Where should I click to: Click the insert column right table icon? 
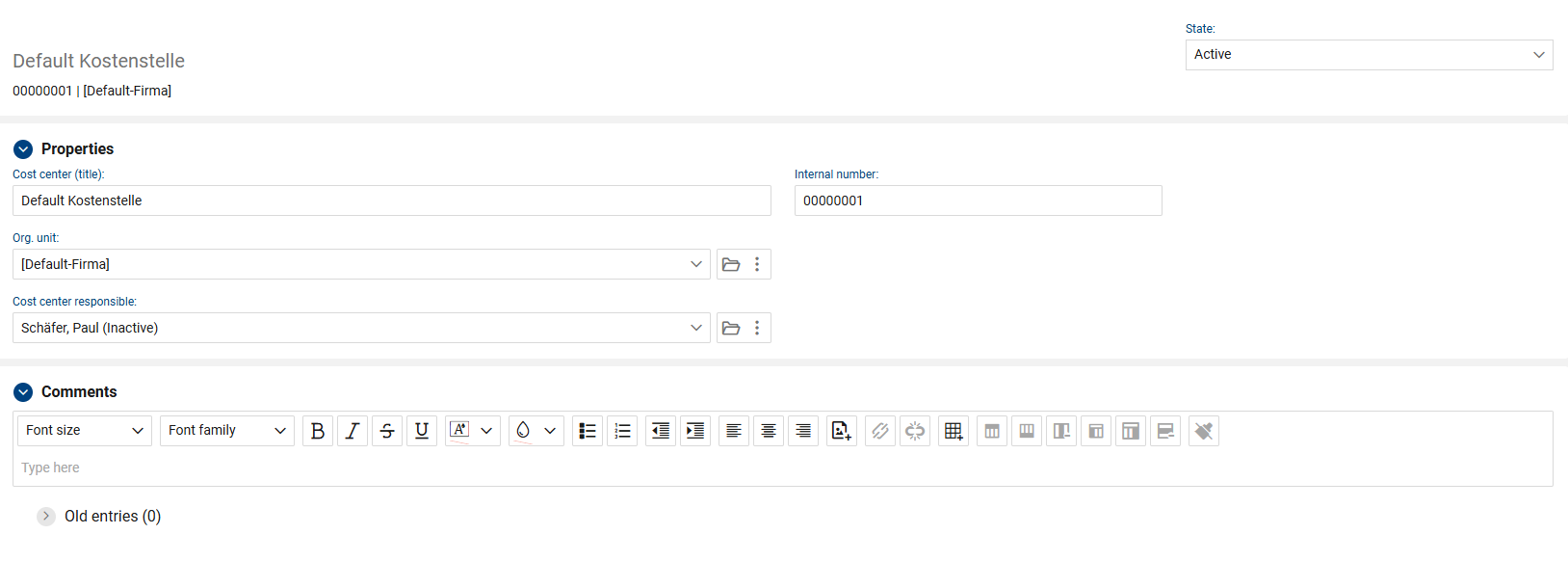1131,431
